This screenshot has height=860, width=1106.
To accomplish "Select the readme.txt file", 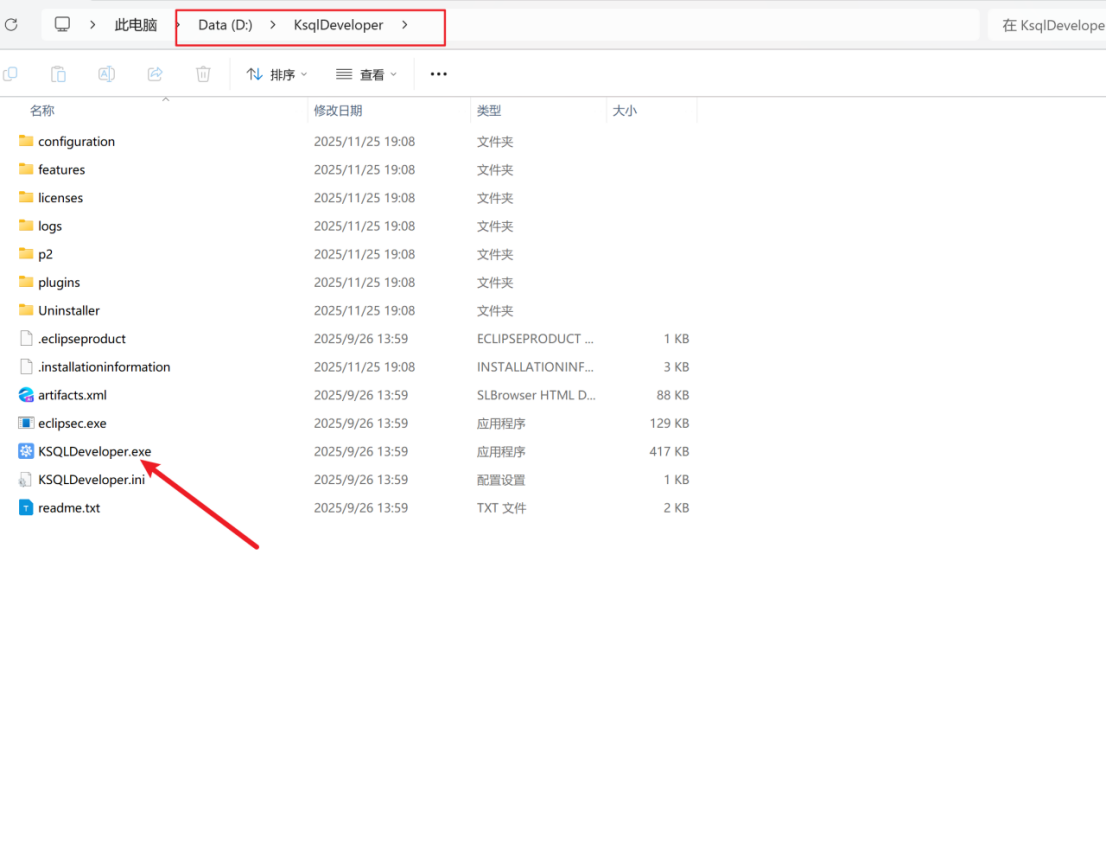I will 69,508.
